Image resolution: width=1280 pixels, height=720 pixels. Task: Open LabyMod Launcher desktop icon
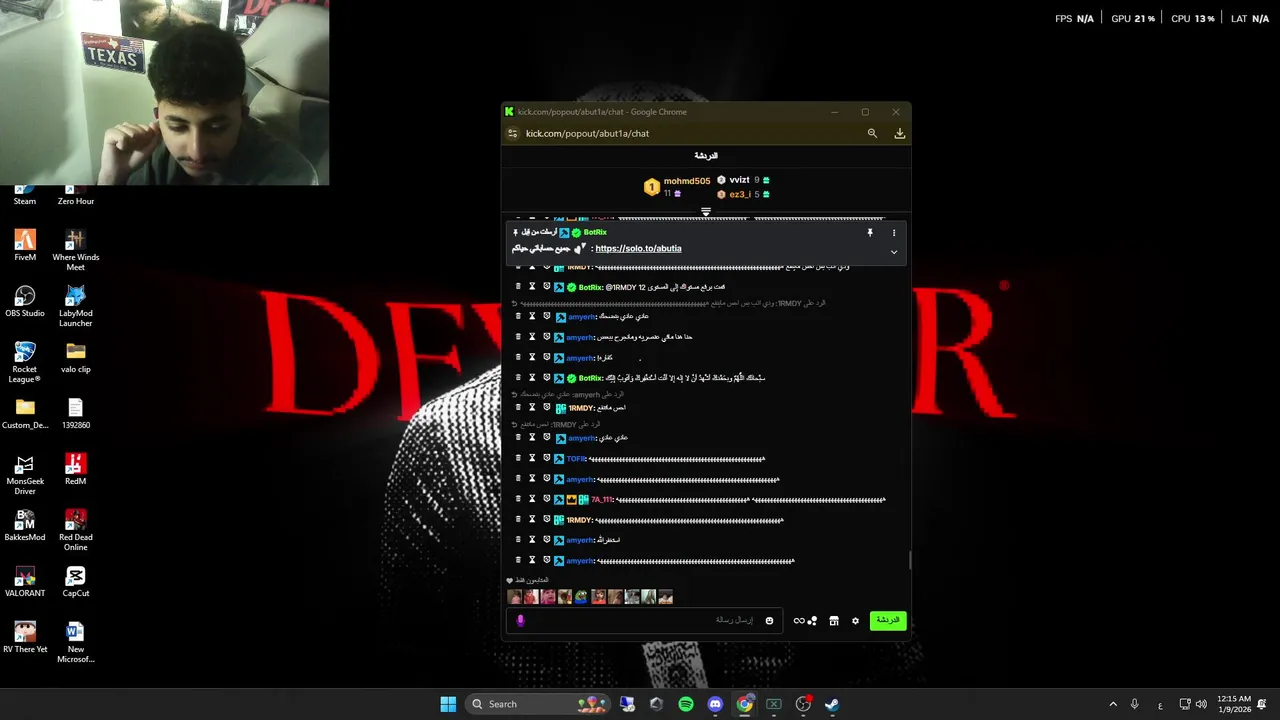click(x=75, y=306)
